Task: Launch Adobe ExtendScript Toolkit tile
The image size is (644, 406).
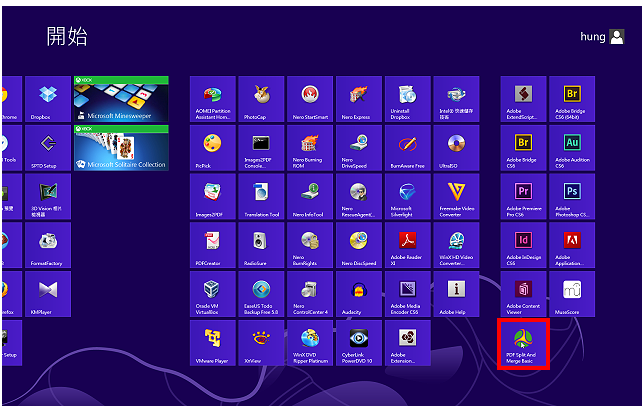Action: tap(523, 99)
